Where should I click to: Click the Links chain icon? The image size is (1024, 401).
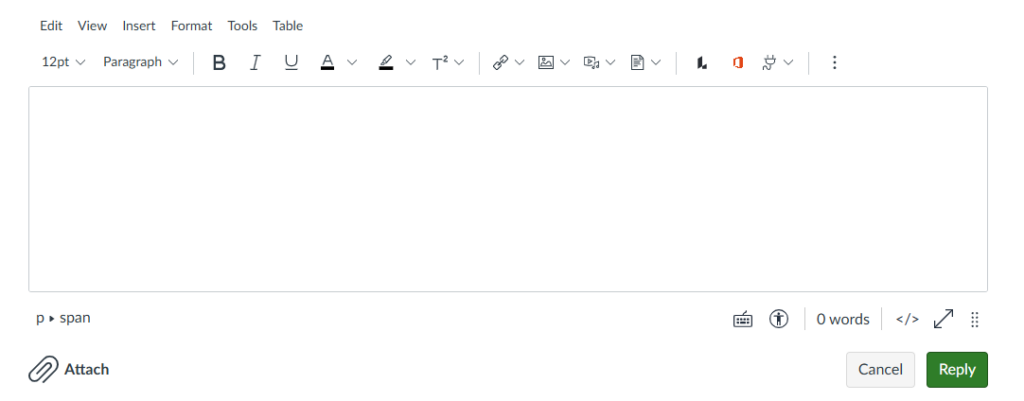click(501, 63)
